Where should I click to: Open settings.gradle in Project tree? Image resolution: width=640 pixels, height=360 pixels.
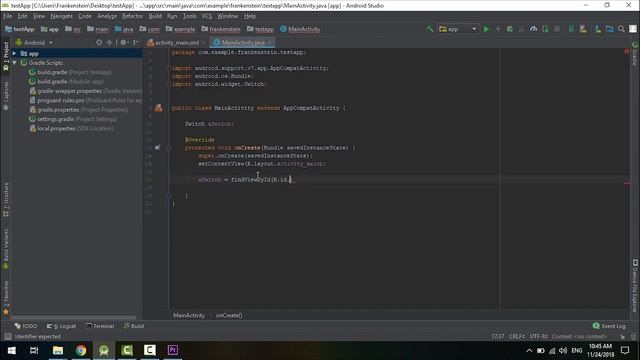(73, 119)
